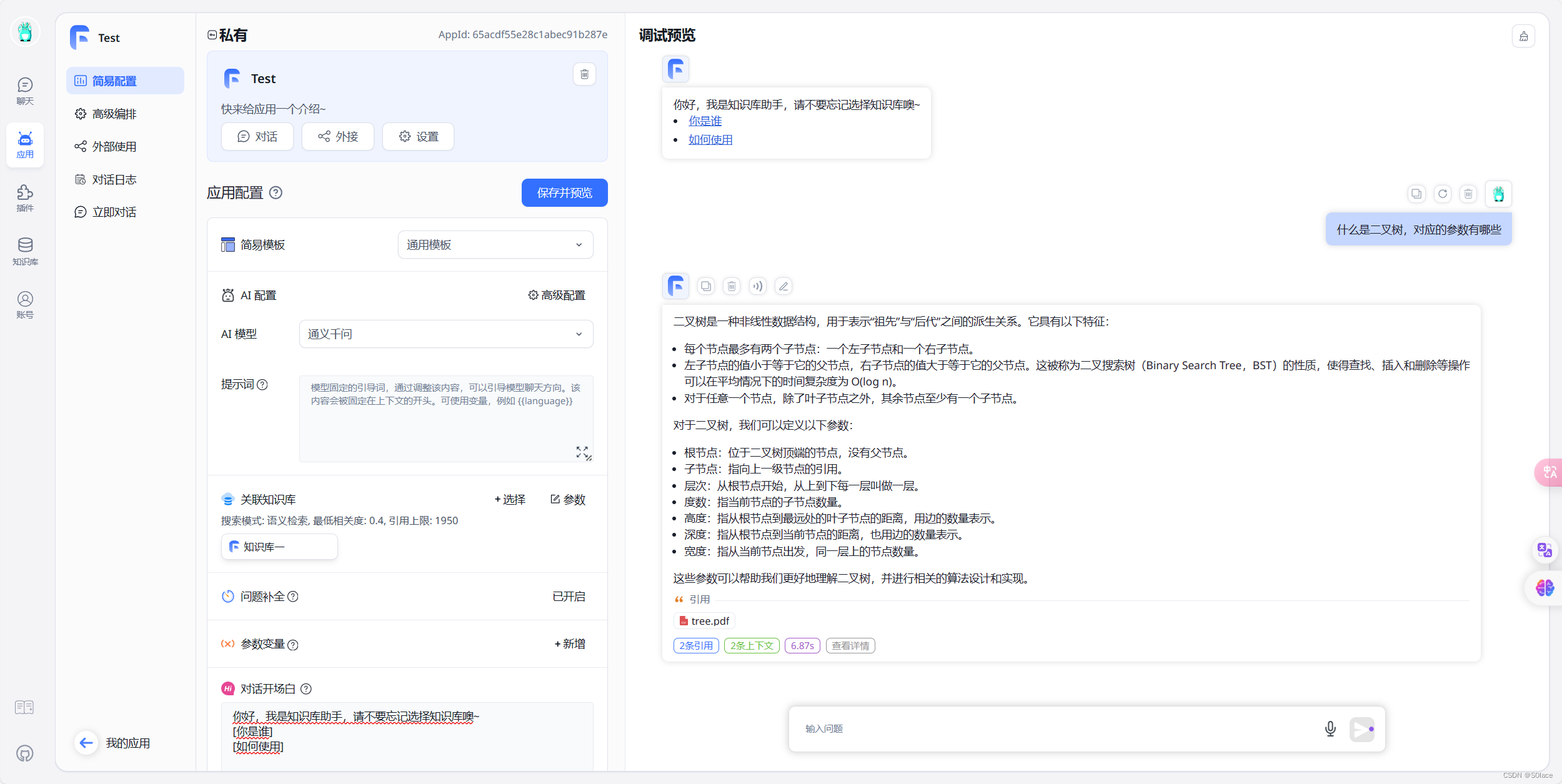Copy the user question message

[x=1416, y=194]
